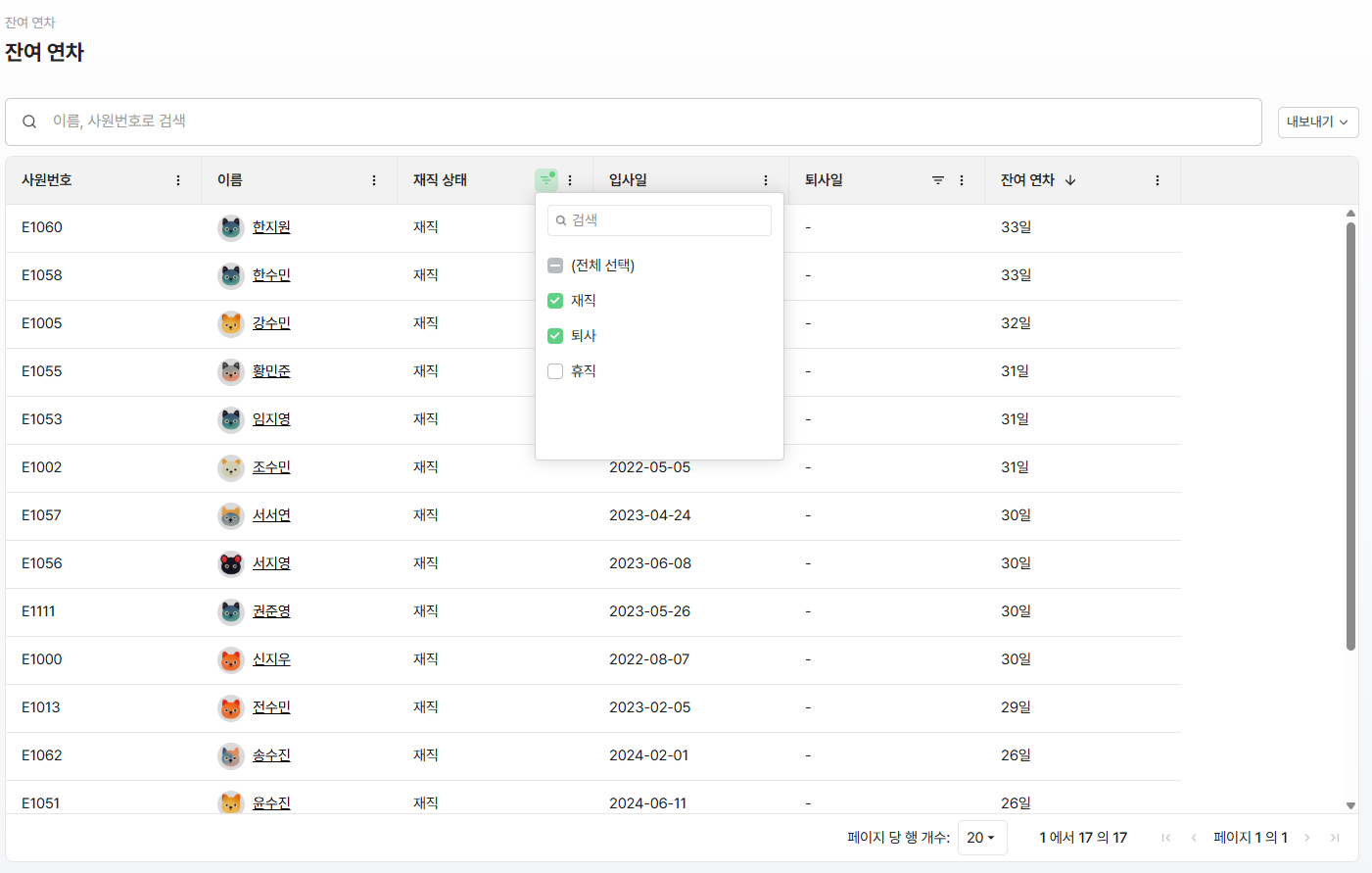Image resolution: width=1372 pixels, height=873 pixels.
Task: Click the last page navigation button
Action: tap(1334, 837)
